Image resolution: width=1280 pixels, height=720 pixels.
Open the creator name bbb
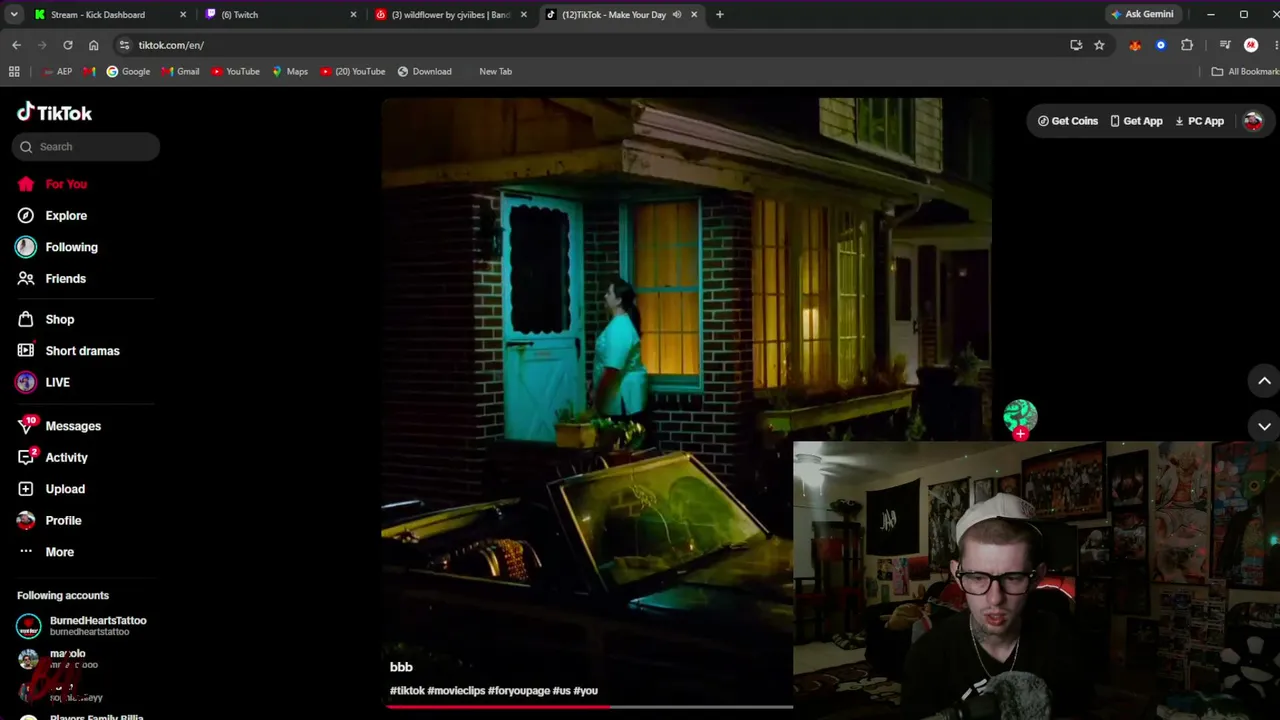401,667
